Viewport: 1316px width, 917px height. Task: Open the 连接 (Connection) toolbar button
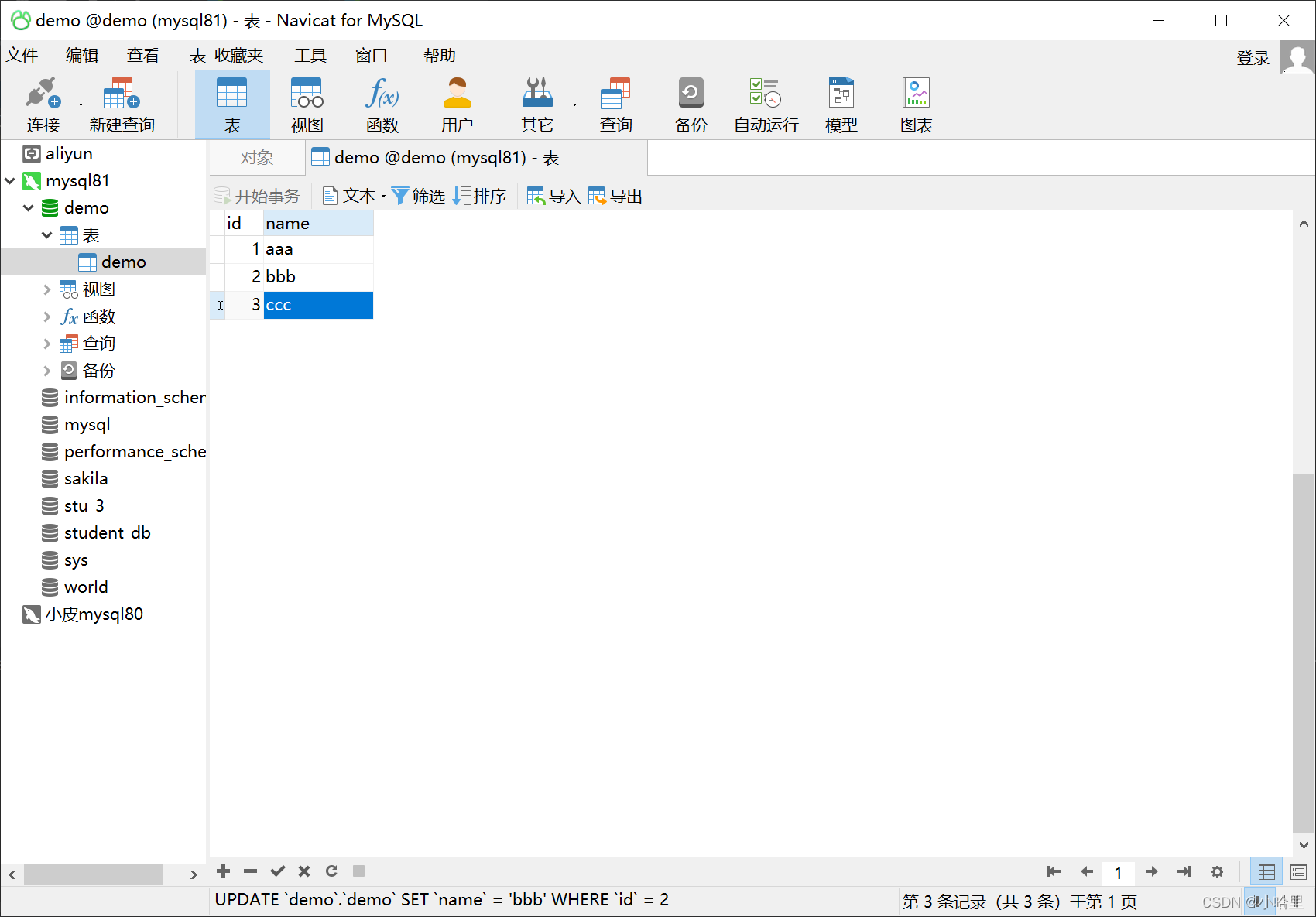tap(43, 105)
